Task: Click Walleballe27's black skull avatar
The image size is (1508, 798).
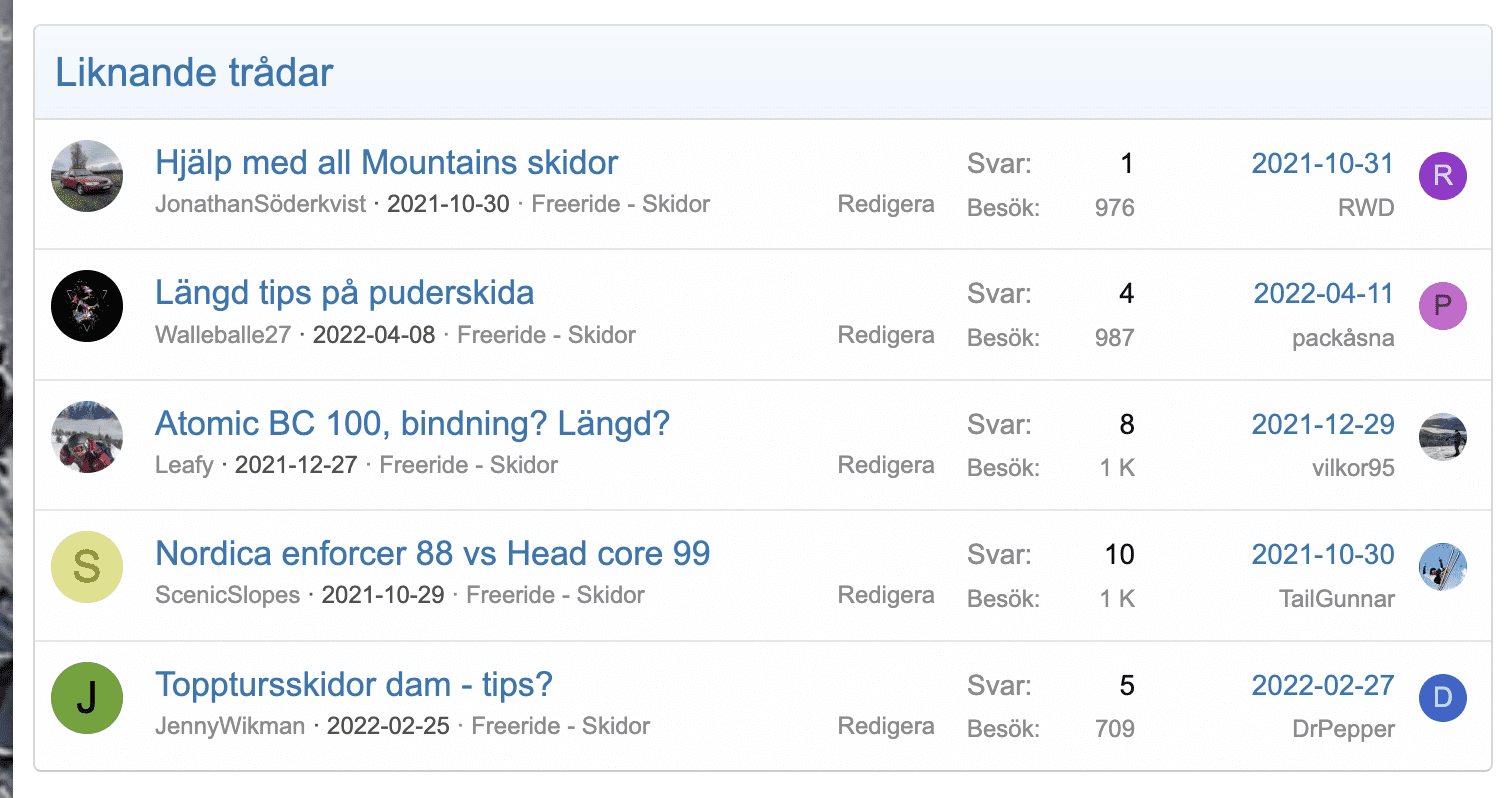Action: tap(87, 306)
